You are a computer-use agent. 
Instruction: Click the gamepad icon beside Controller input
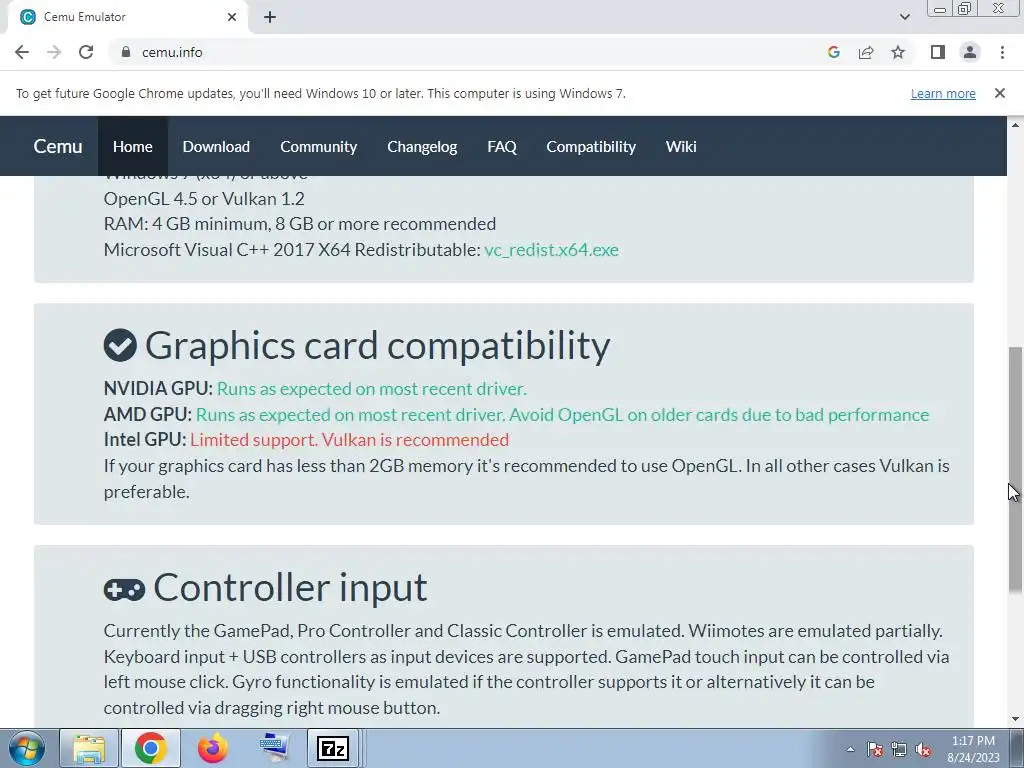(124, 590)
